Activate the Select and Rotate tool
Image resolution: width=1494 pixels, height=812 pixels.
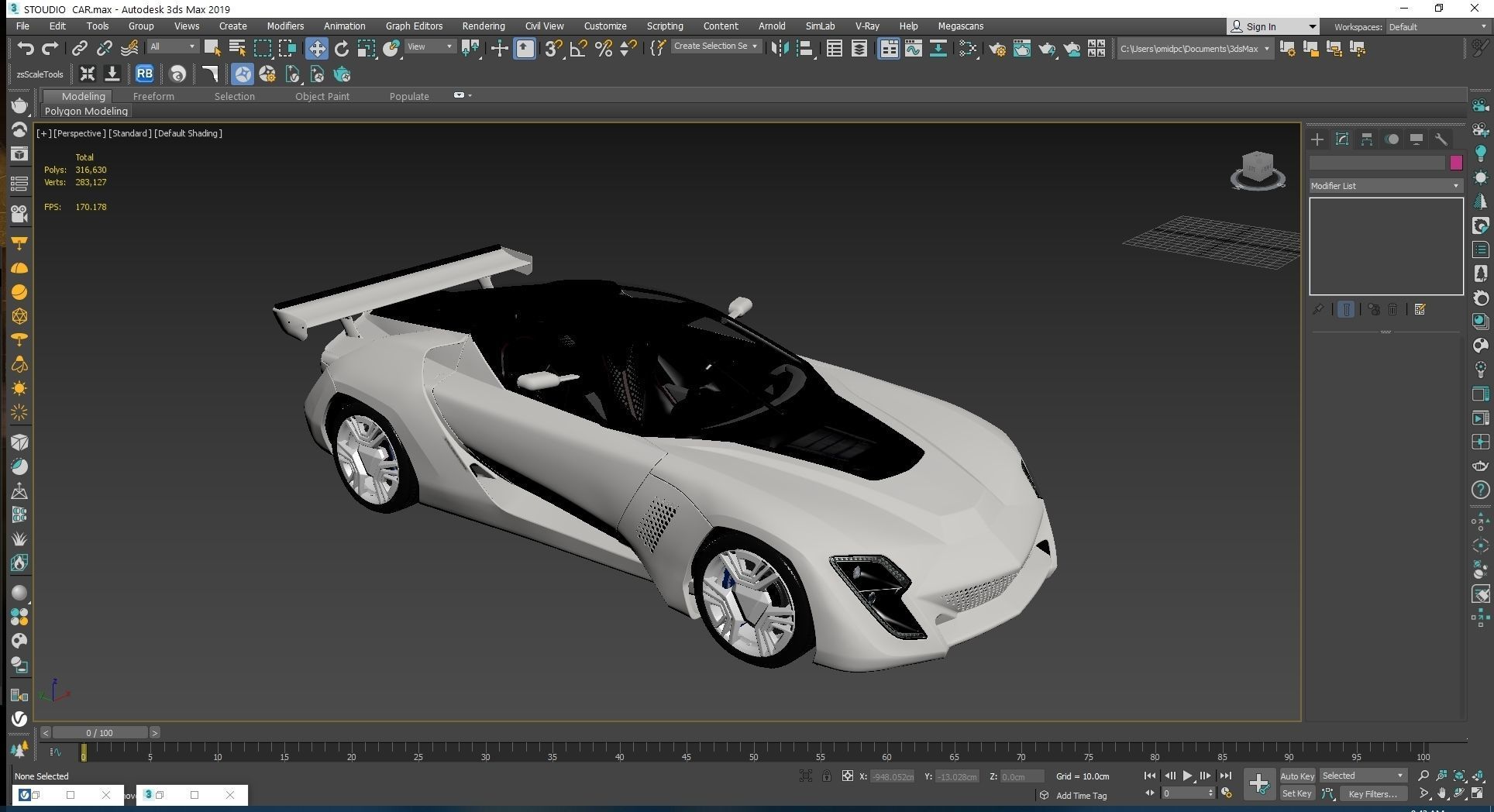tap(342, 49)
